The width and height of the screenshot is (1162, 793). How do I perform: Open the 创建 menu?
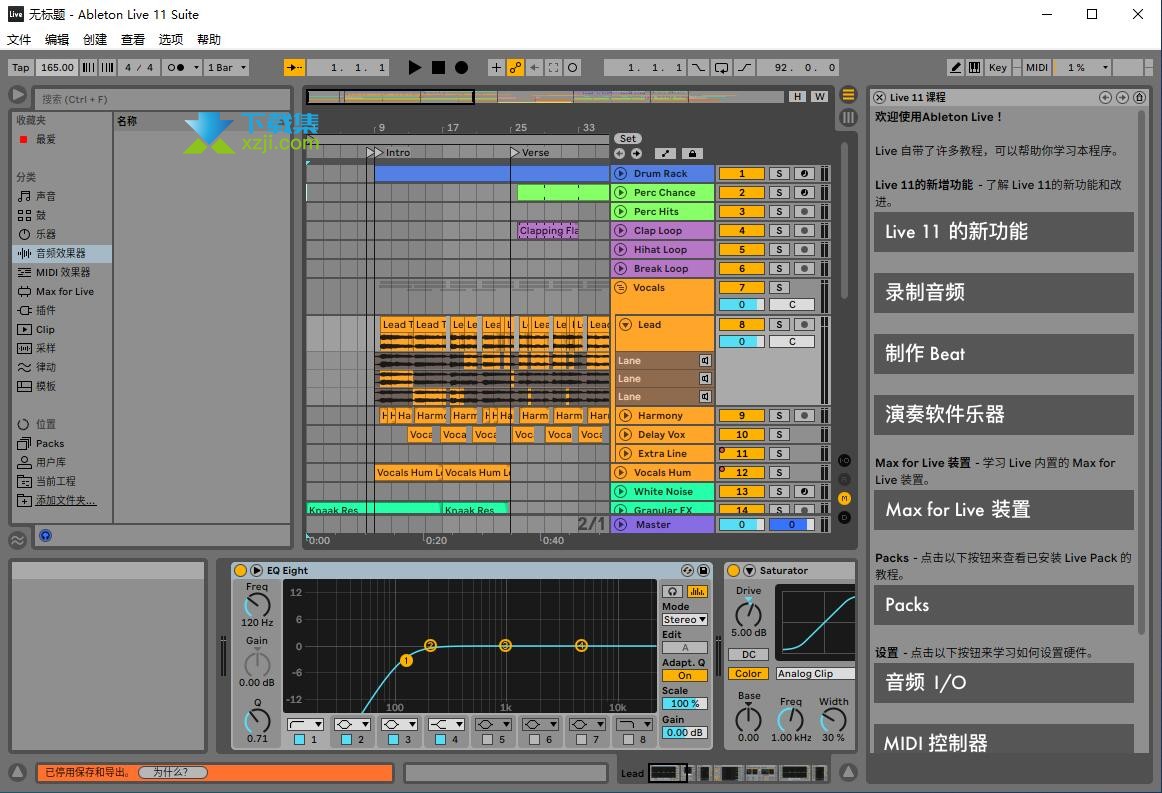[95, 39]
